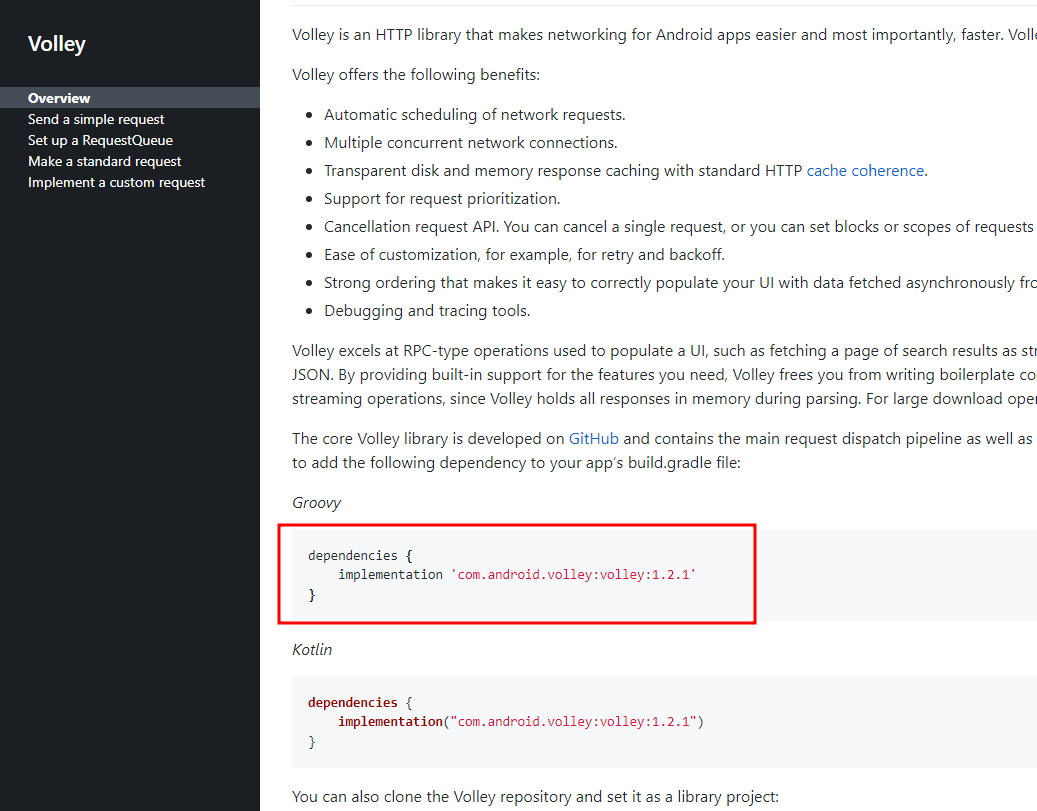
Task: Click 'Automatic scheduling of network requests.' bullet
Action: (474, 115)
